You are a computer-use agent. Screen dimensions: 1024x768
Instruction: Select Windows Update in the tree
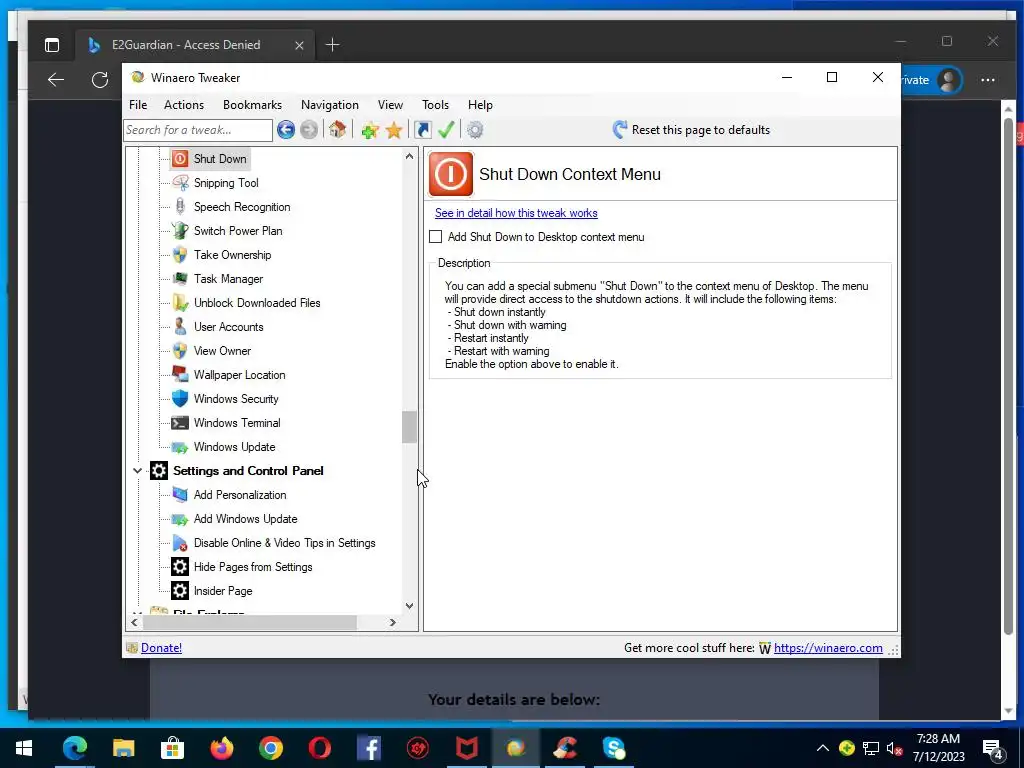(234, 447)
